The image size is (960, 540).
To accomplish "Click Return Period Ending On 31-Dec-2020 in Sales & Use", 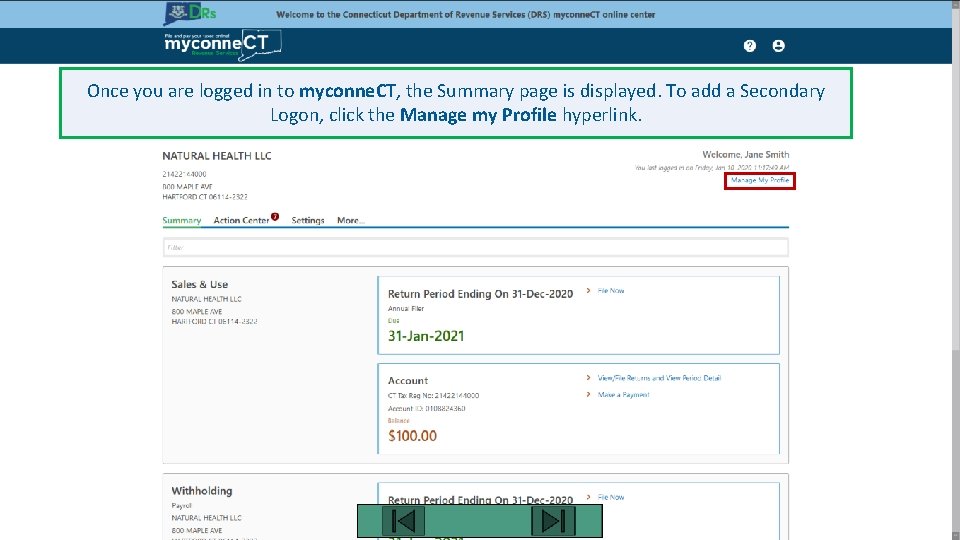I will pyautogui.click(x=481, y=294).
